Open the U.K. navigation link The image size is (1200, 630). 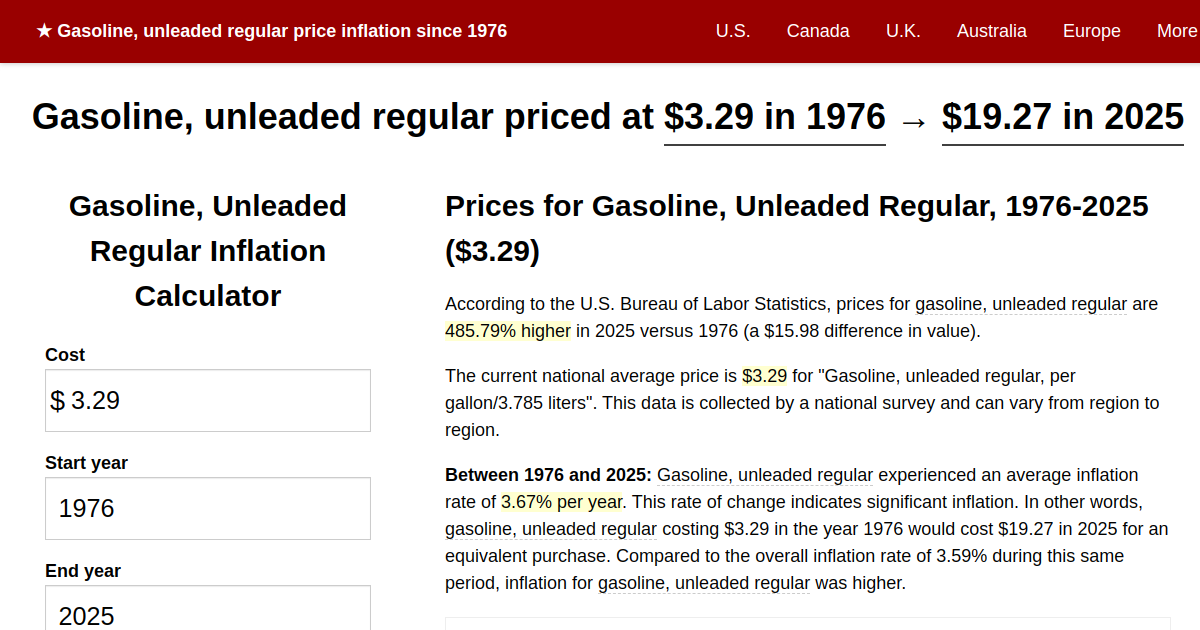[903, 31]
